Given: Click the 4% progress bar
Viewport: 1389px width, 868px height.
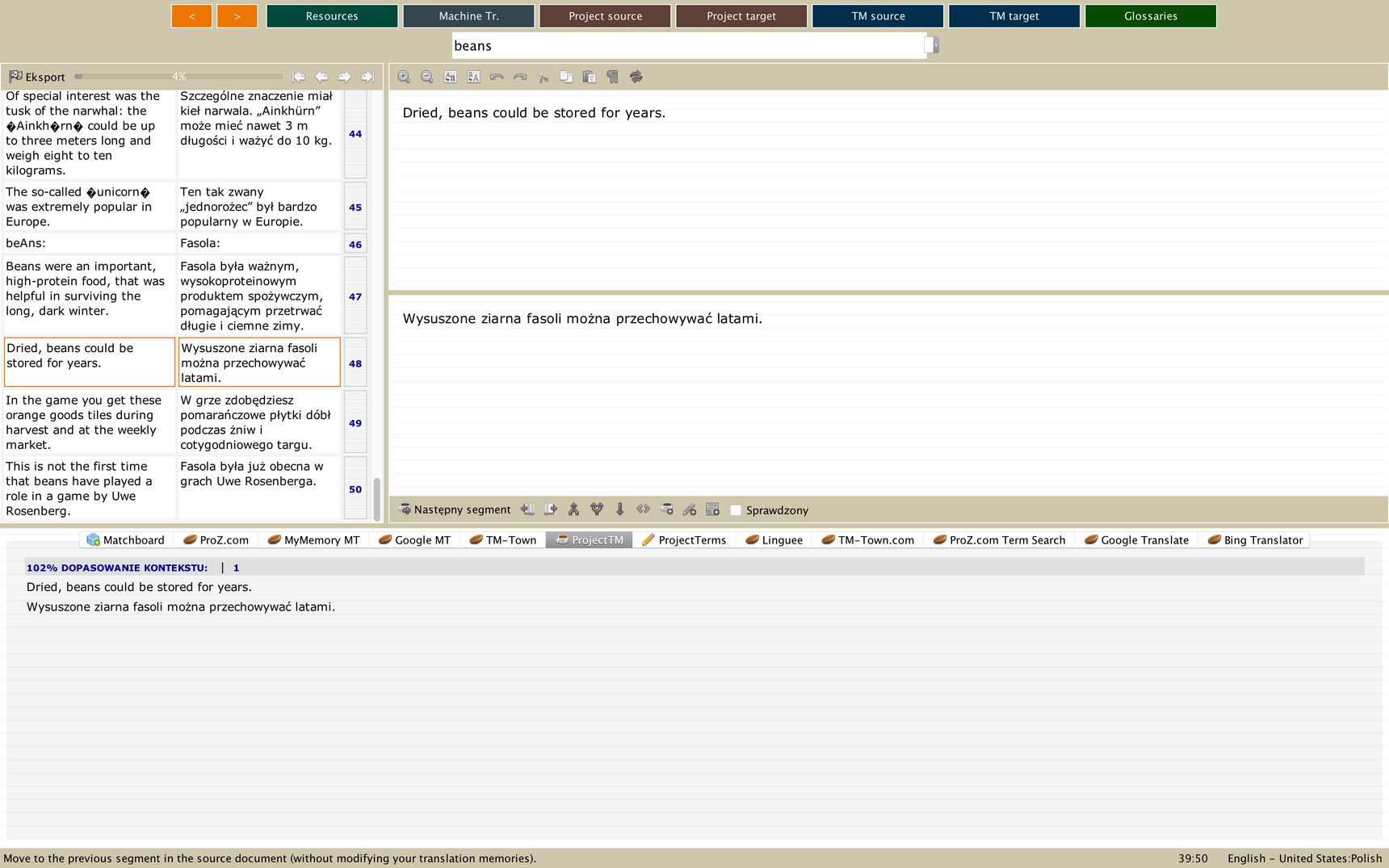Looking at the screenshot, I should pyautogui.click(x=178, y=77).
